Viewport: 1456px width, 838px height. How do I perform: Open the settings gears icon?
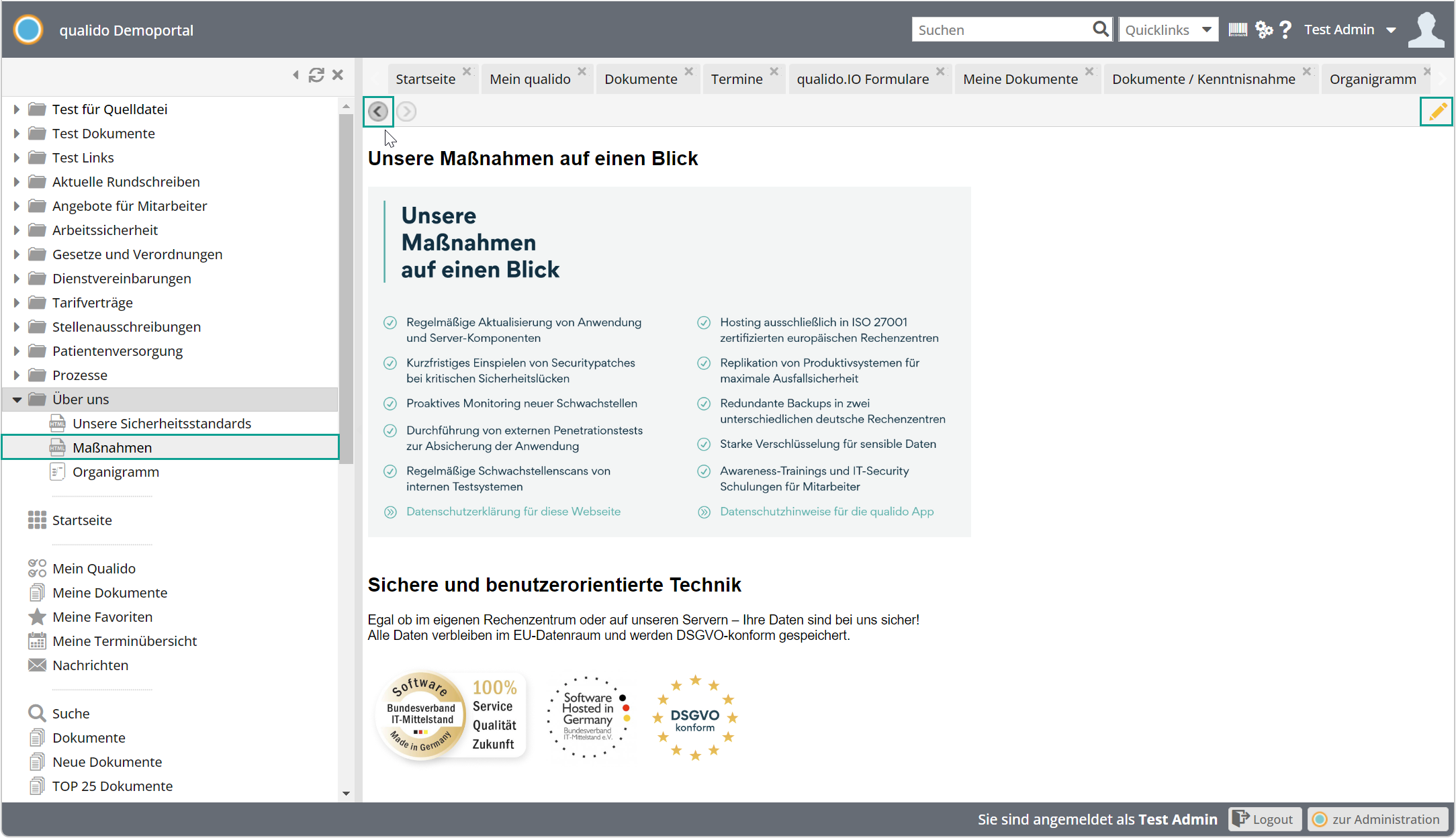(x=1264, y=30)
